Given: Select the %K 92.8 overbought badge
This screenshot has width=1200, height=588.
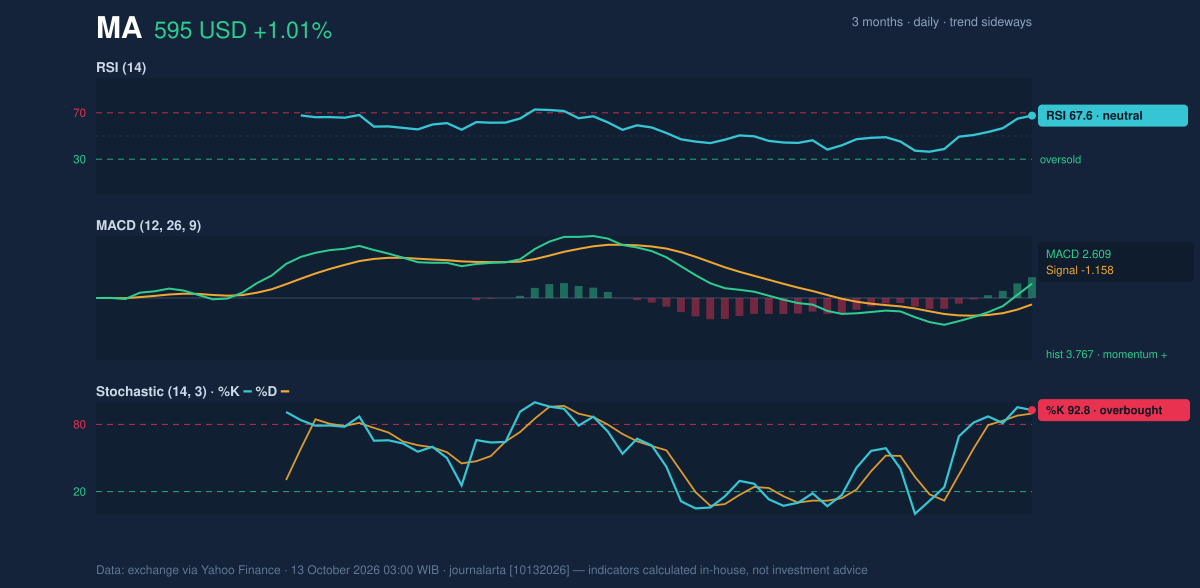Looking at the screenshot, I should [1114, 410].
